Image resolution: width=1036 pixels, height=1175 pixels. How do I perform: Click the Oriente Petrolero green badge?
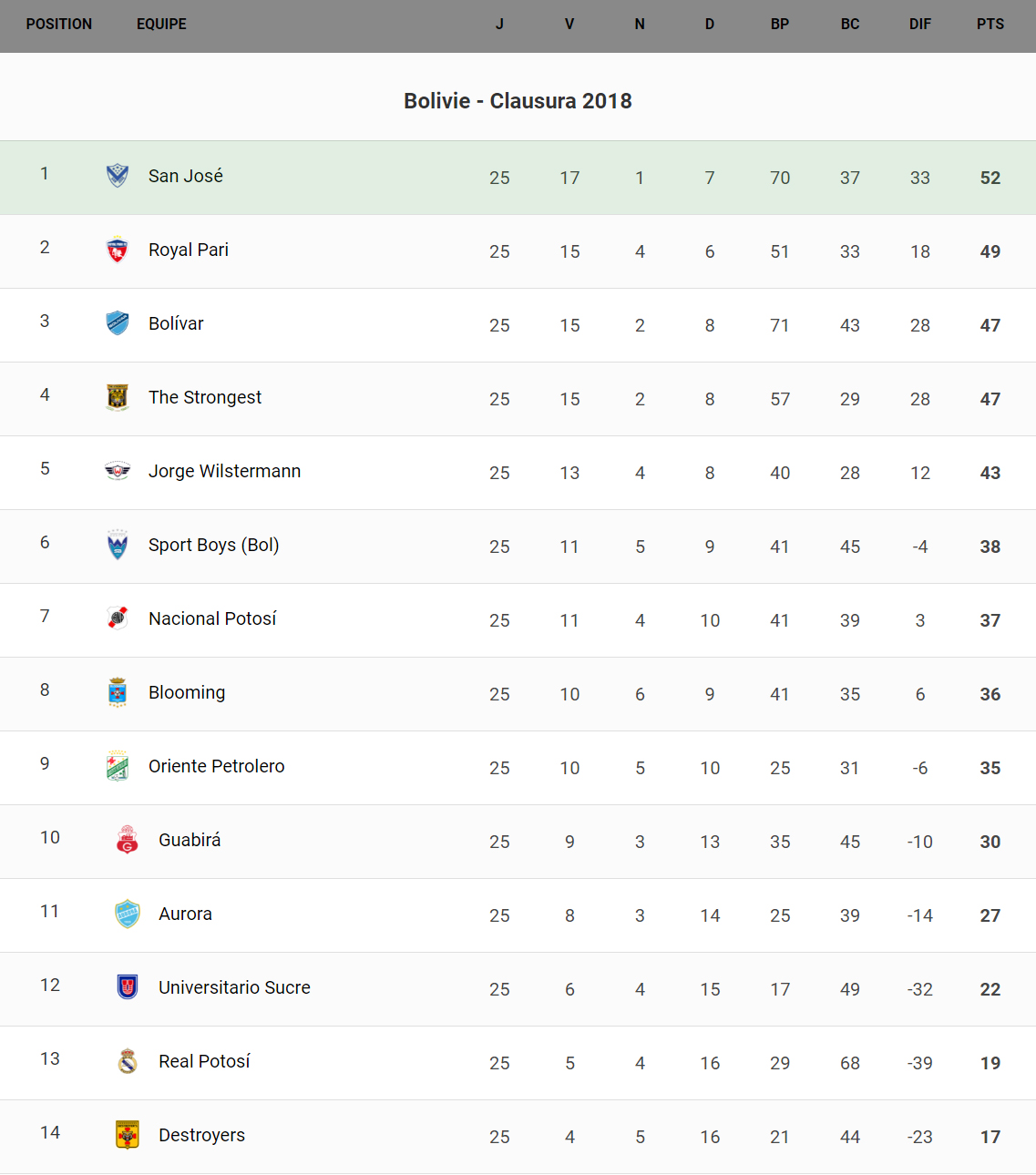(118, 766)
